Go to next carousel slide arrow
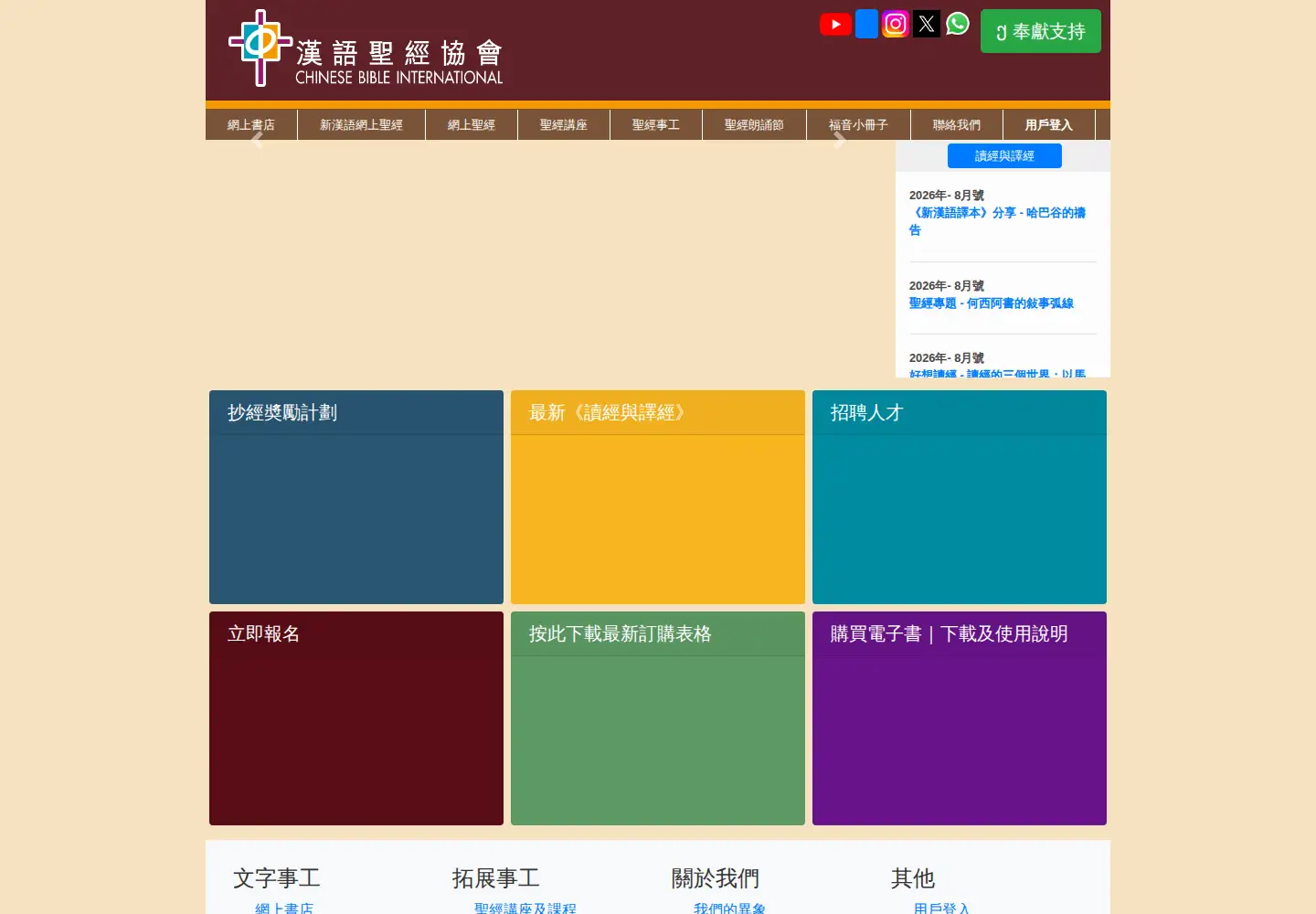Screen dimensions: 1316x914 coord(840,140)
